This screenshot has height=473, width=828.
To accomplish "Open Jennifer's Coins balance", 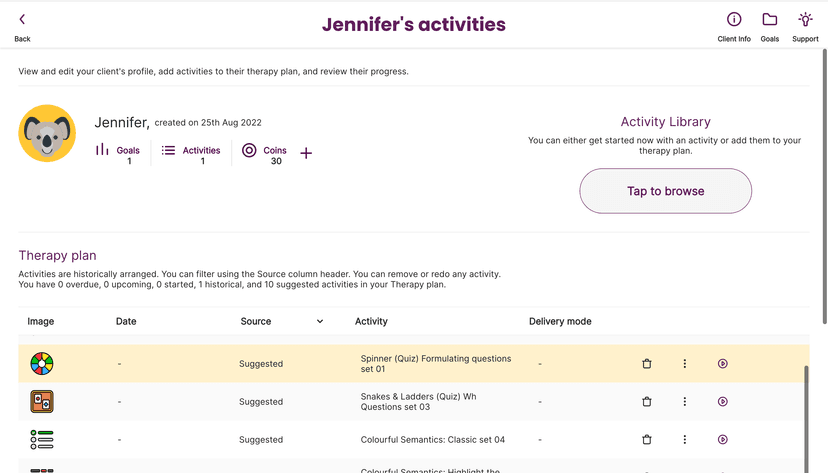I will (264, 154).
